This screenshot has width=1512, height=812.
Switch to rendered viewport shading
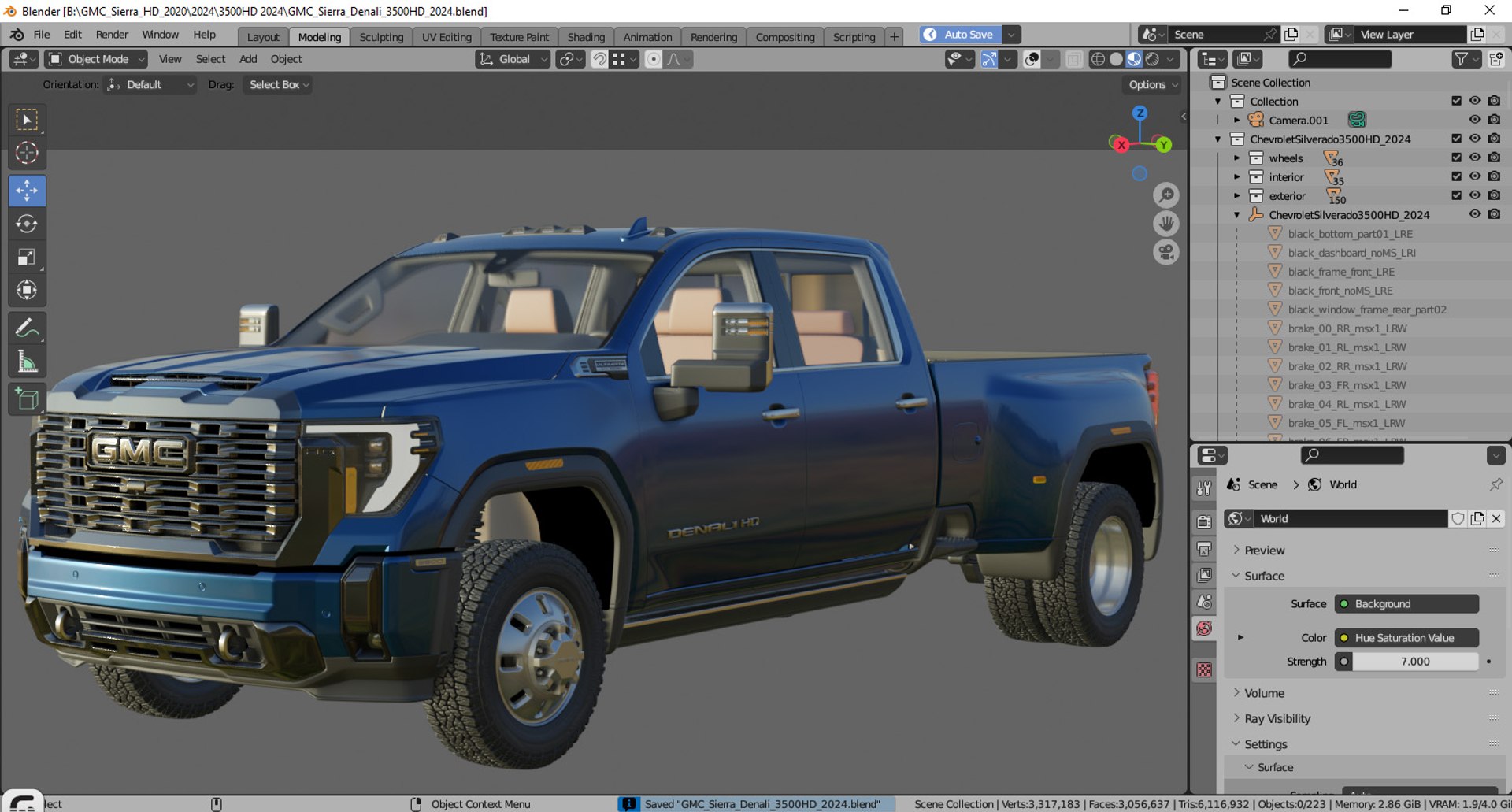1152,59
